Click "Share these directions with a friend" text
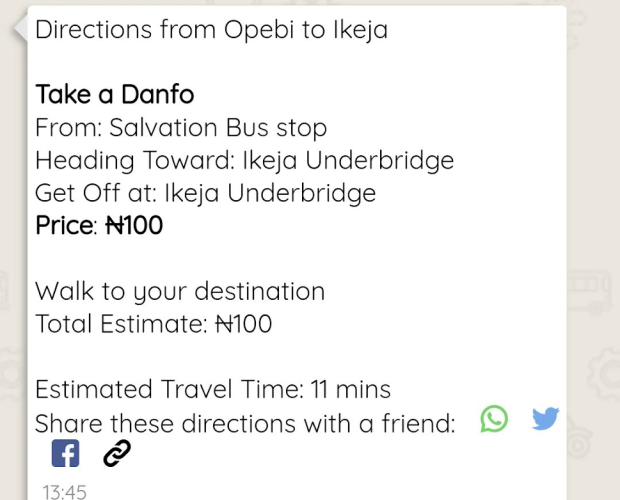 [x=245, y=423]
